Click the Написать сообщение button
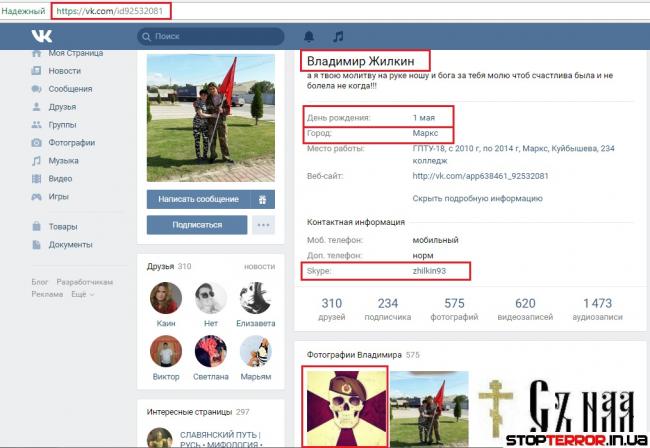Viewport: 650px width, 448px height. tap(199, 199)
